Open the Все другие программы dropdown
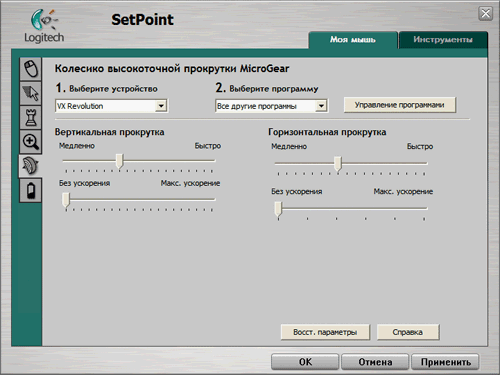This screenshot has height=375, width=500. pyautogui.click(x=272, y=106)
